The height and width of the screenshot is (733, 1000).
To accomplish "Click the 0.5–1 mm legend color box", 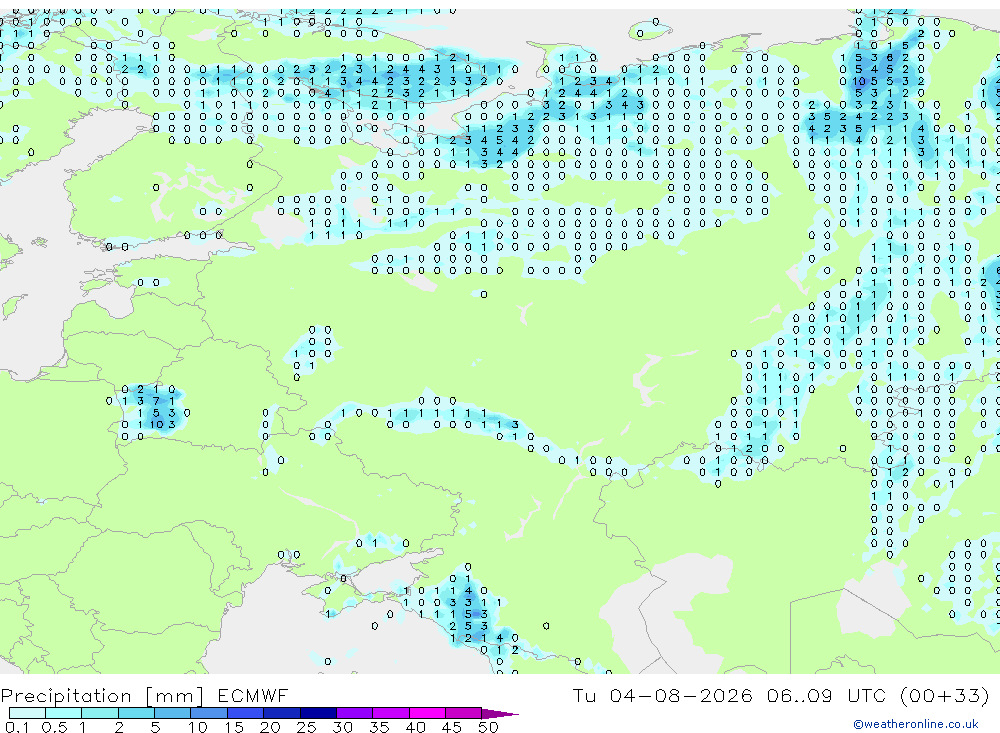I will pos(63,713).
